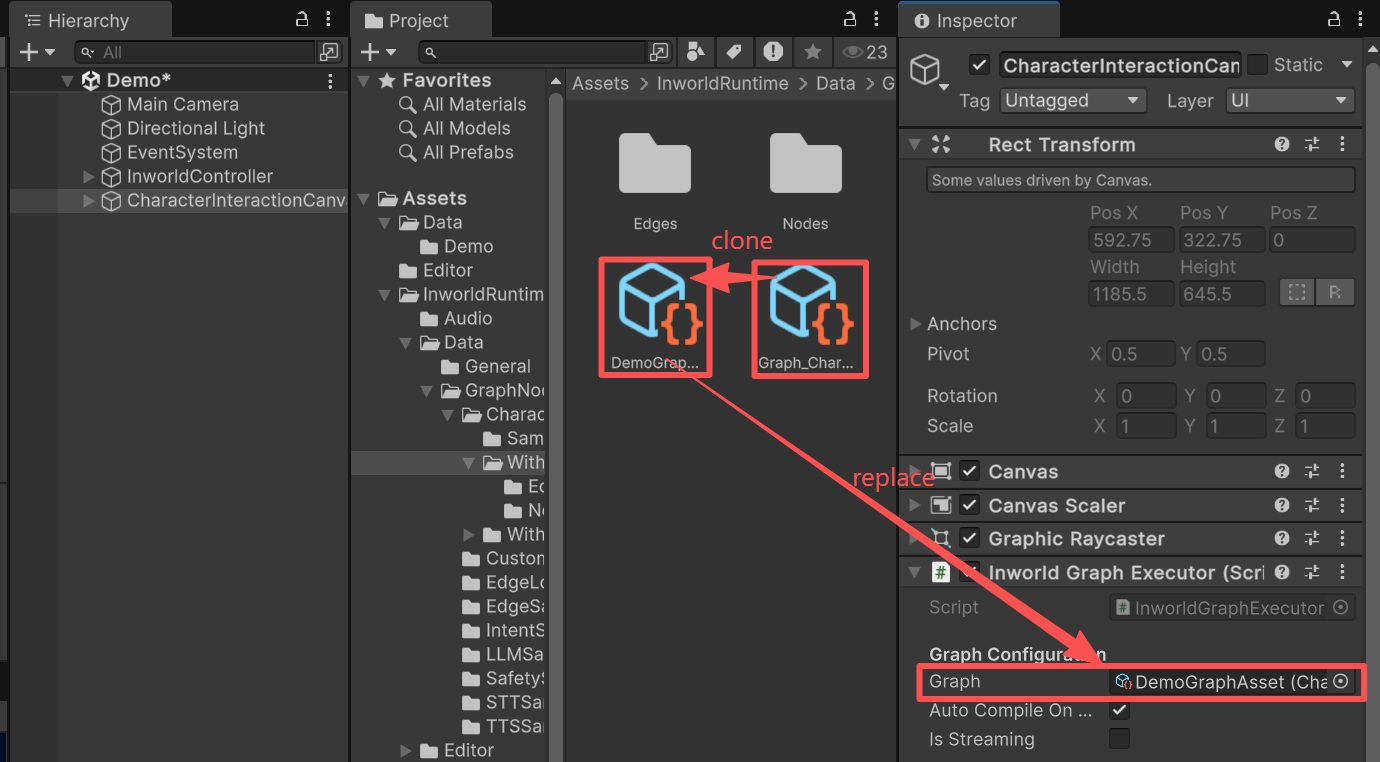Expand the InworldController object

pyautogui.click(x=89, y=177)
